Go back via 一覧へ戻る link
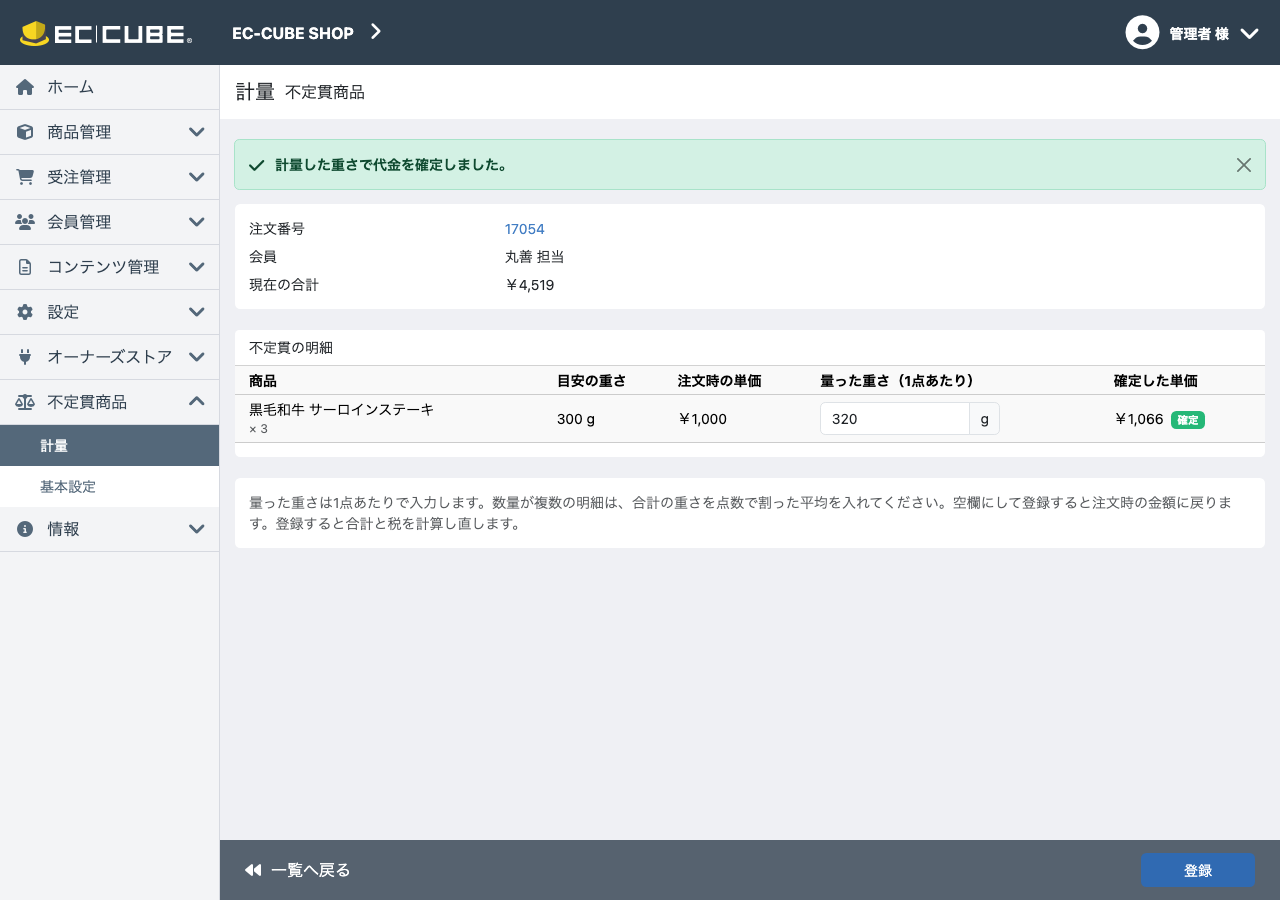Viewport: 1280px width, 900px height. pyautogui.click(x=297, y=870)
